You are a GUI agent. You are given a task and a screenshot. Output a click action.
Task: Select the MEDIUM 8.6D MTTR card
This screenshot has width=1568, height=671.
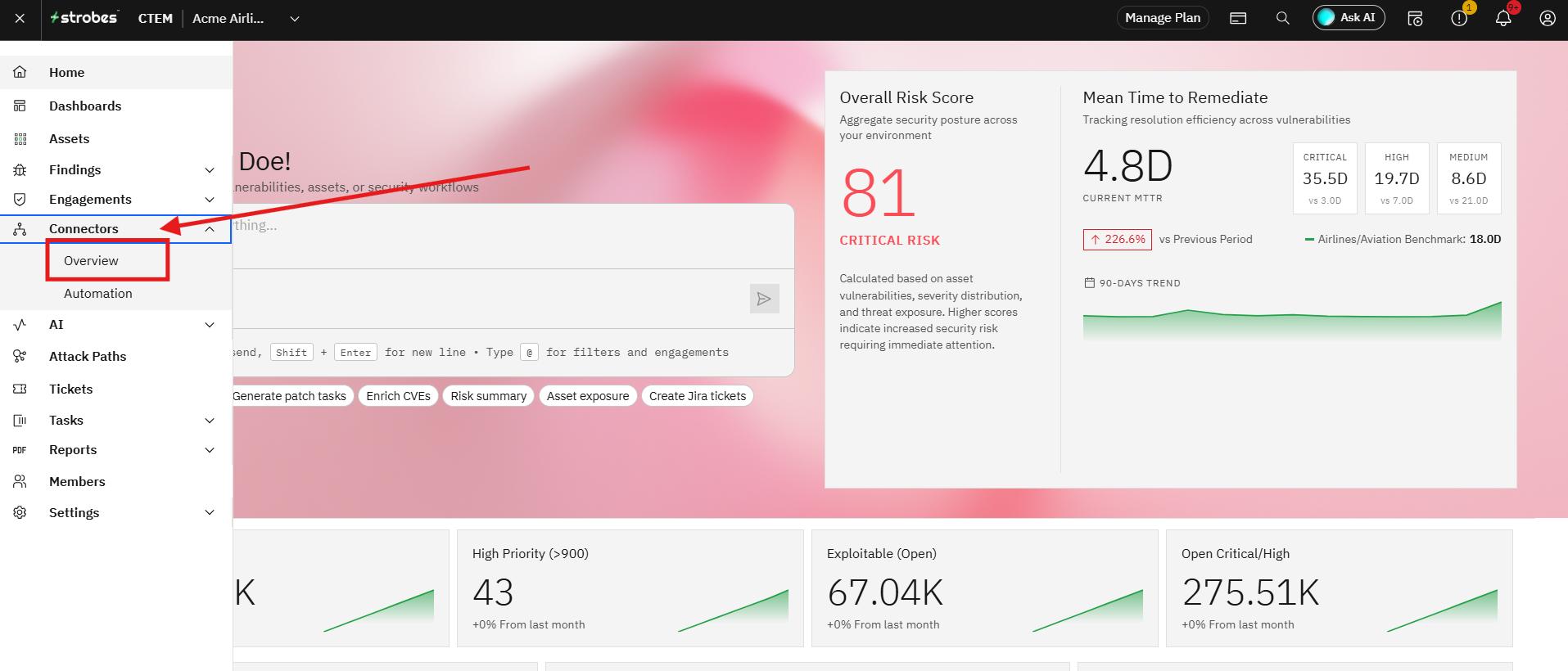point(1469,178)
